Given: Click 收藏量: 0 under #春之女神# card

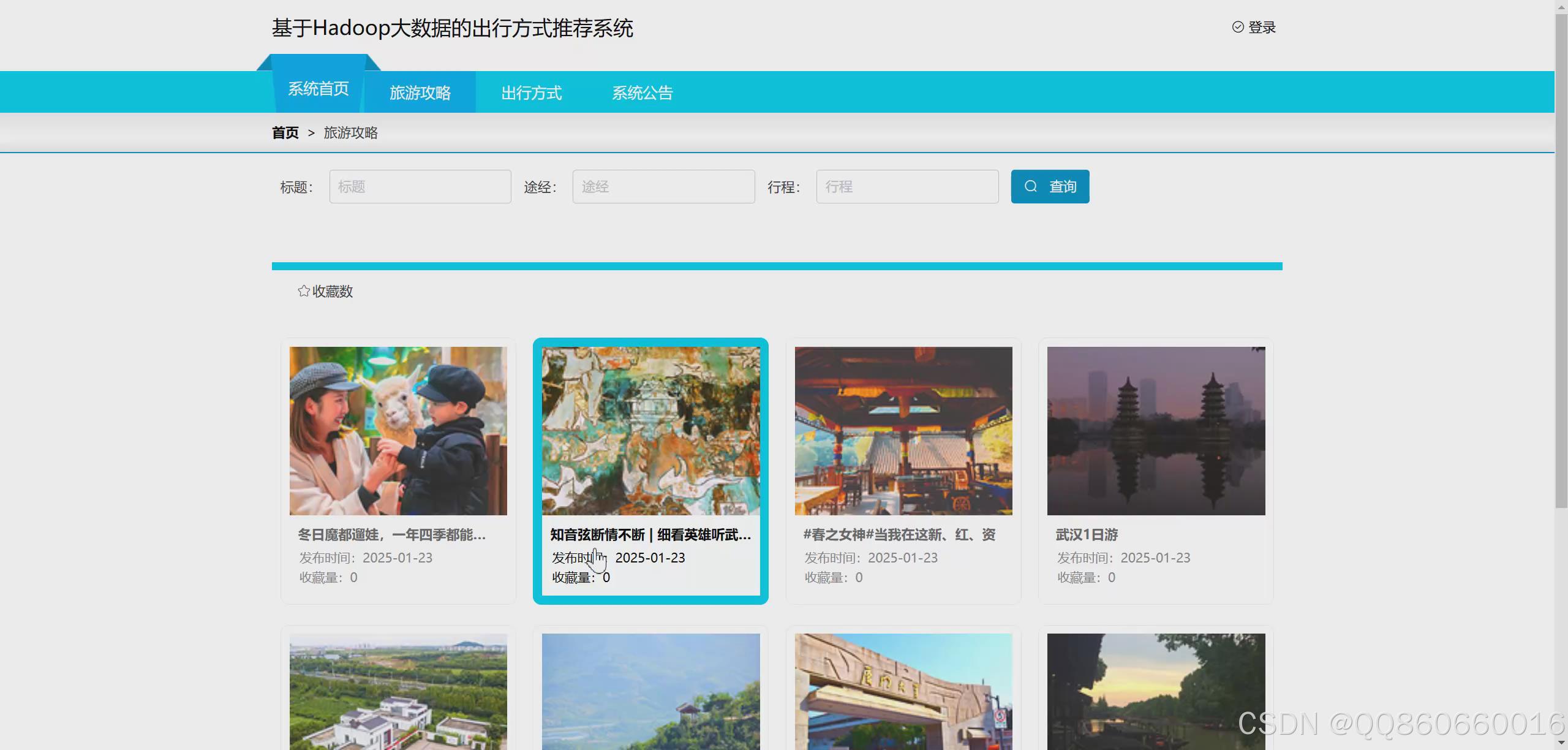Looking at the screenshot, I should [834, 577].
